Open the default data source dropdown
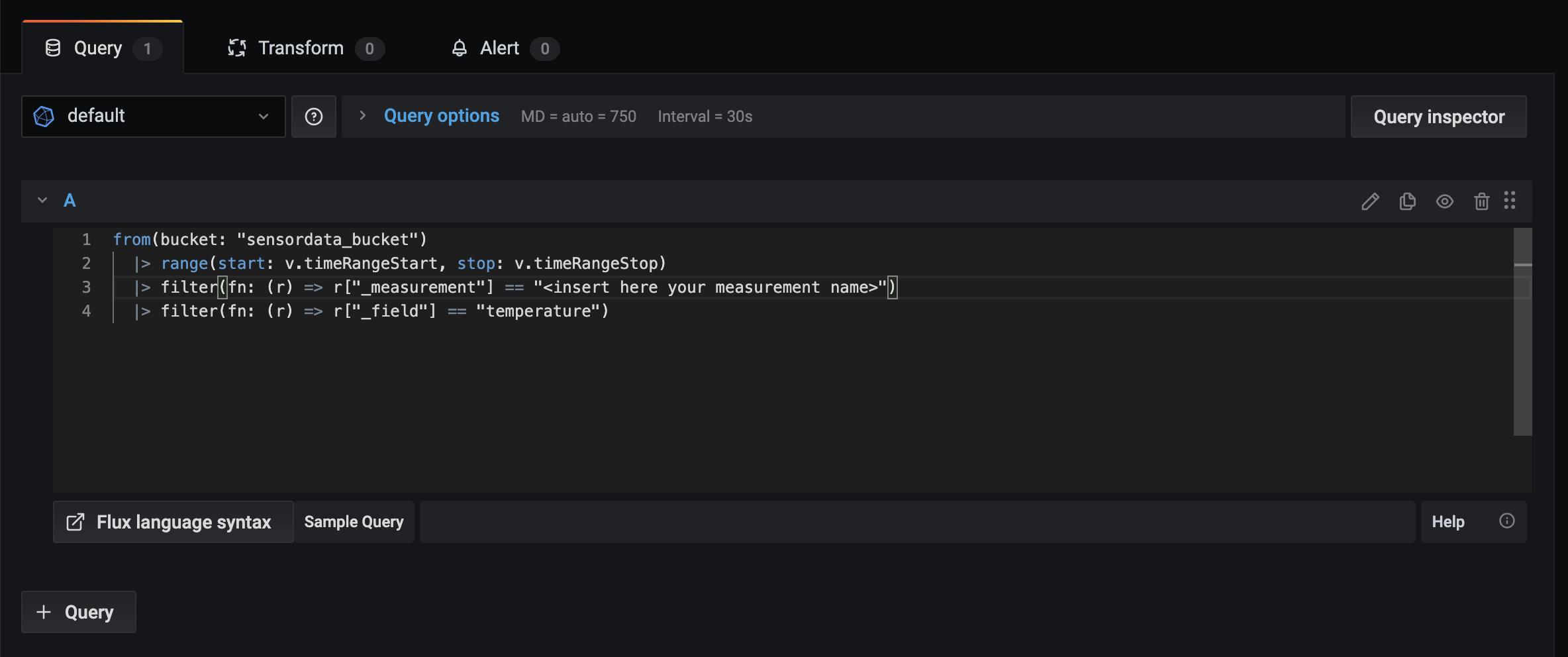The image size is (1568, 657). click(x=154, y=117)
